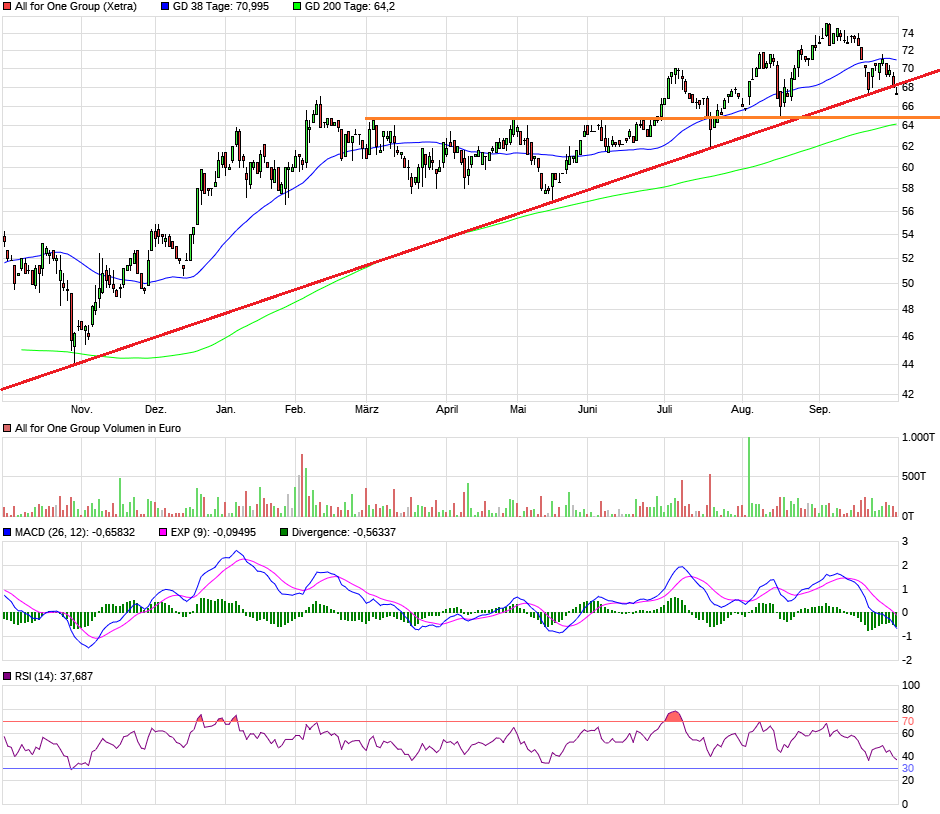940x814 pixels.
Task: Click the red All for One Group legend square
Action: tap(8, 6)
